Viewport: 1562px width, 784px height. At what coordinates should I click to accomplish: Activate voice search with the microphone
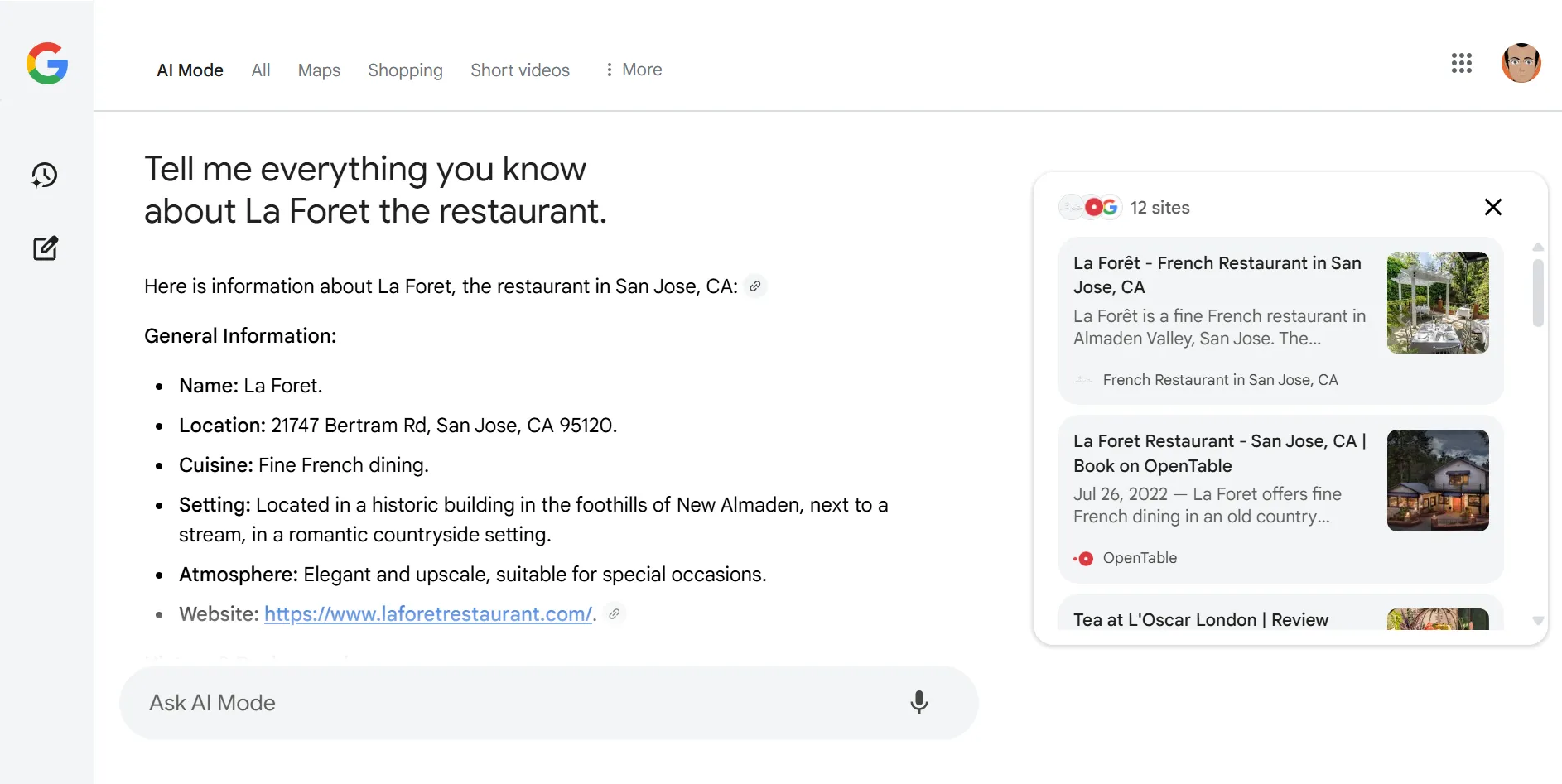[919, 702]
